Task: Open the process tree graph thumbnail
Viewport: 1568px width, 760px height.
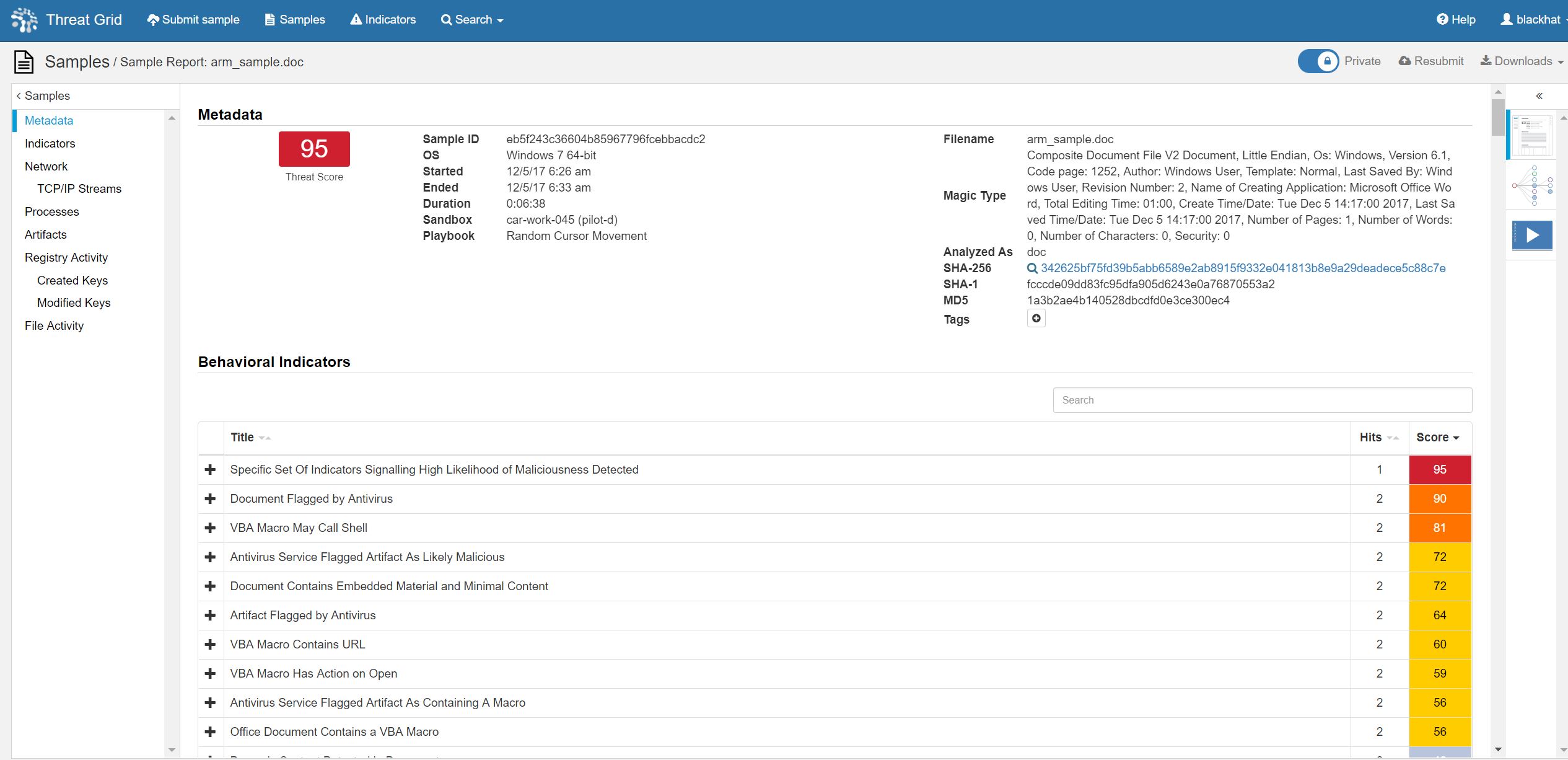Action: pos(1531,185)
